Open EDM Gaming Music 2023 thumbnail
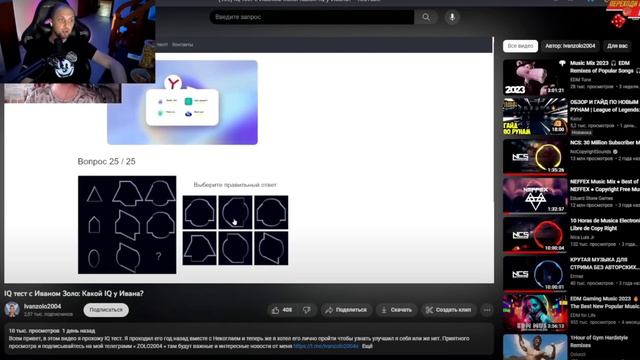640x360 pixels. (535, 313)
